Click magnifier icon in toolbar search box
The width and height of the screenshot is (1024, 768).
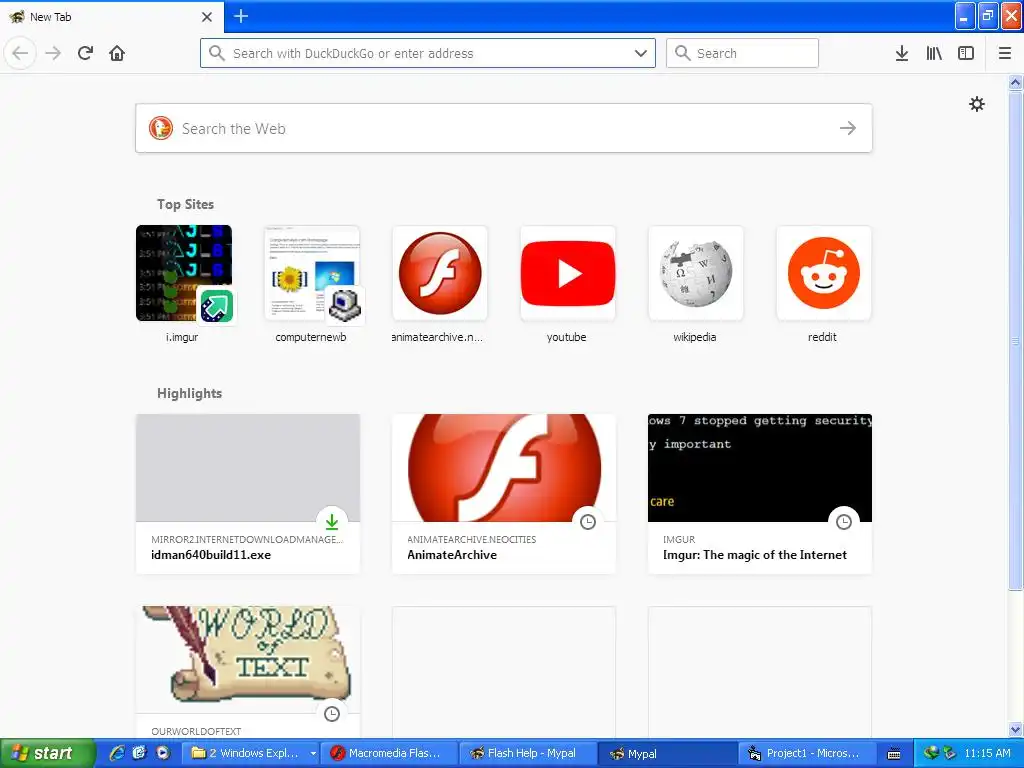point(682,53)
